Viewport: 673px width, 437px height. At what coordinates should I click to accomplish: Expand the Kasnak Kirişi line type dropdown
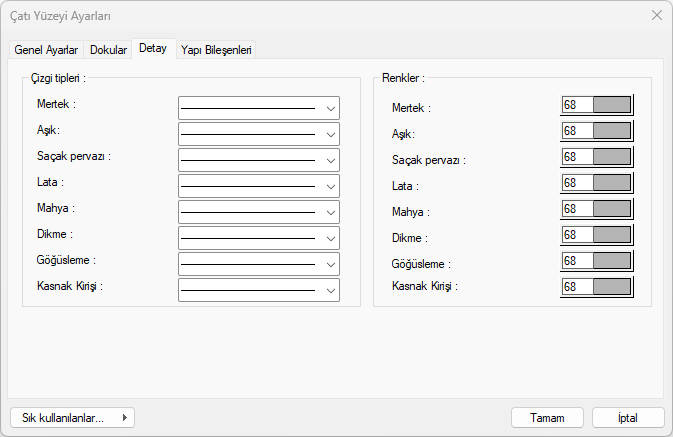tap(329, 290)
